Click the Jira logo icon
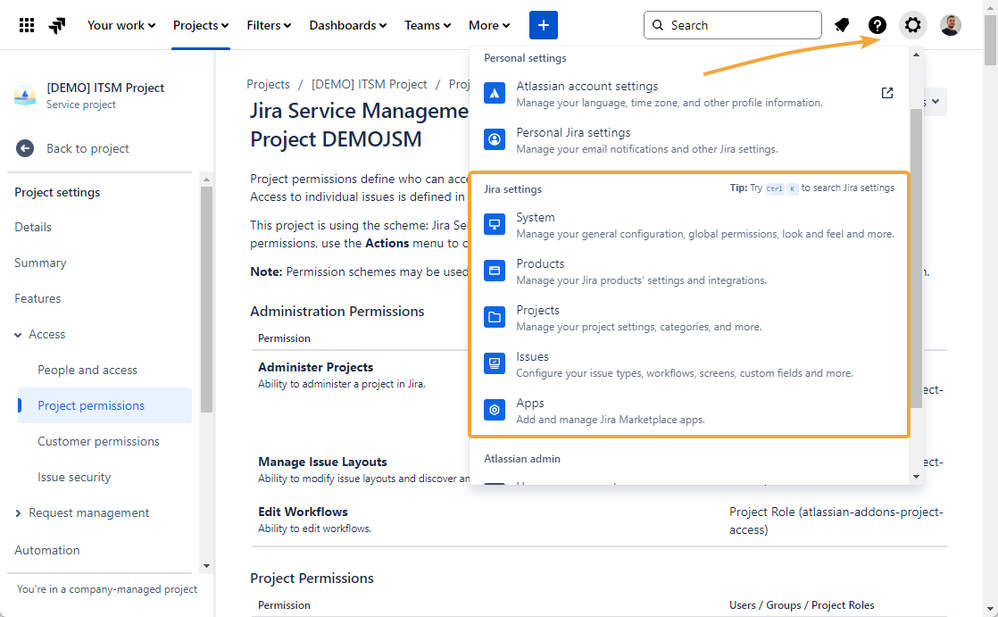Image resolution: width=998 pixels, height=617 pixels. pos(57,25)
